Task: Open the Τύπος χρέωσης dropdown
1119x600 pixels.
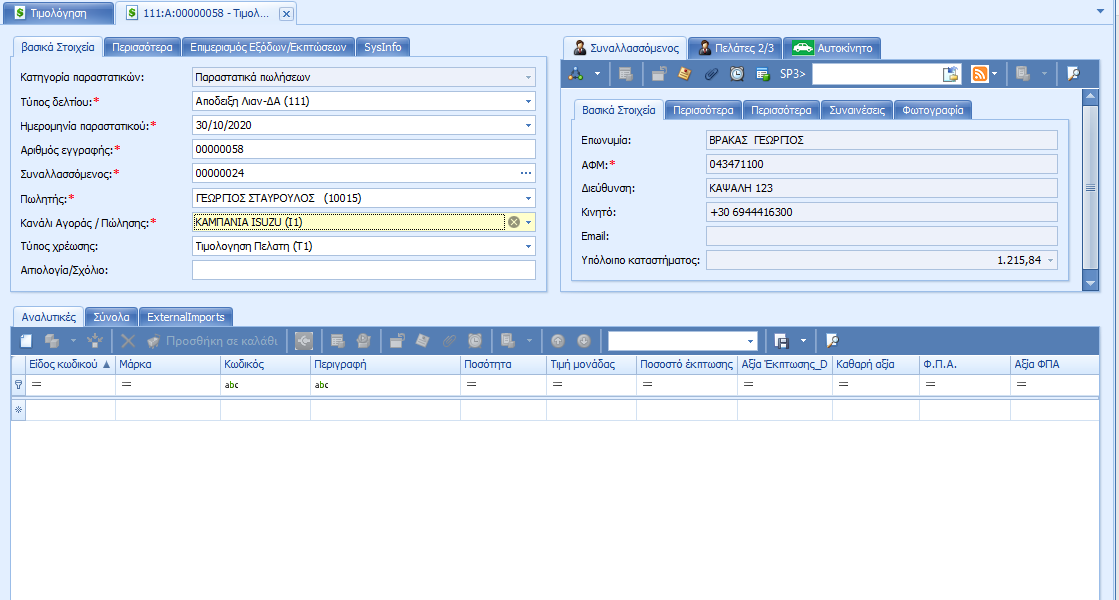Action: tap(528, 246)
